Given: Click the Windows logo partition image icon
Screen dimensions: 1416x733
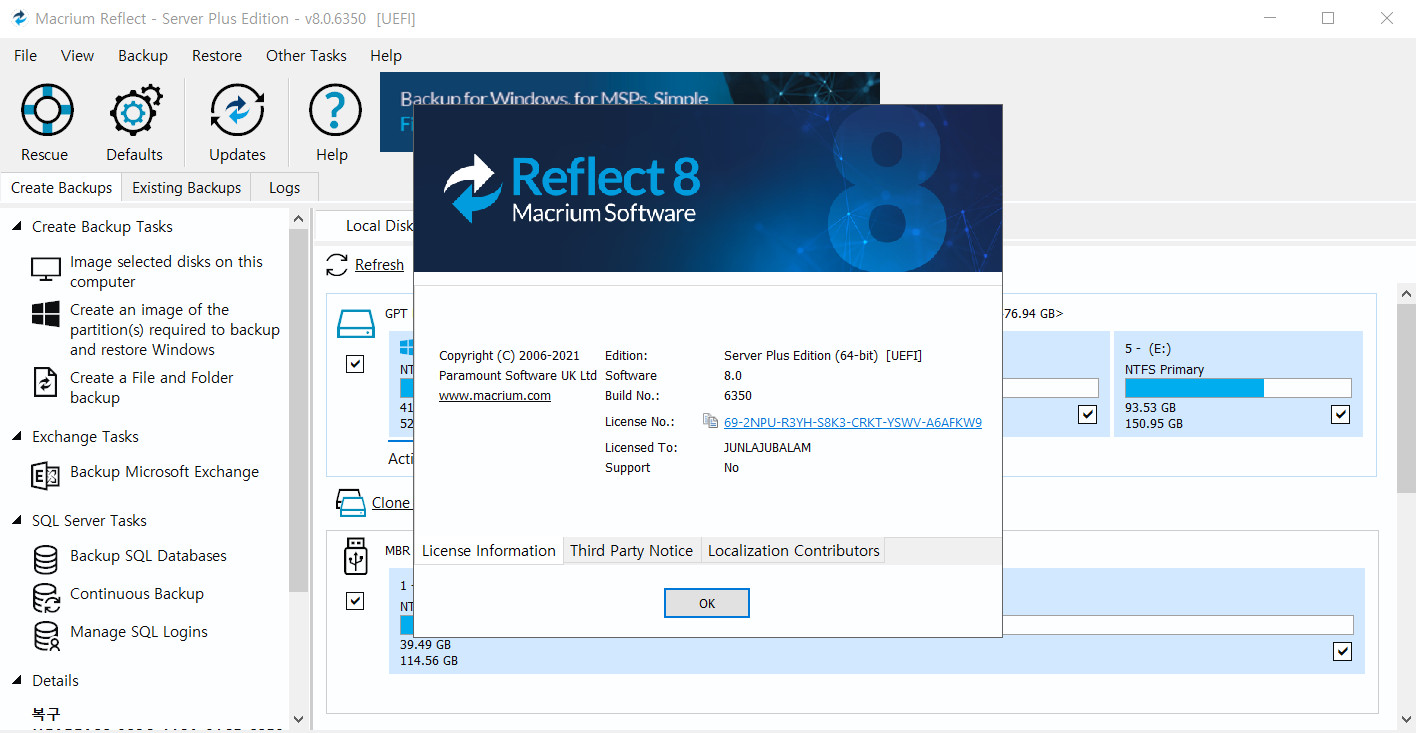Looking at the screenshot, I should [46, 314].
